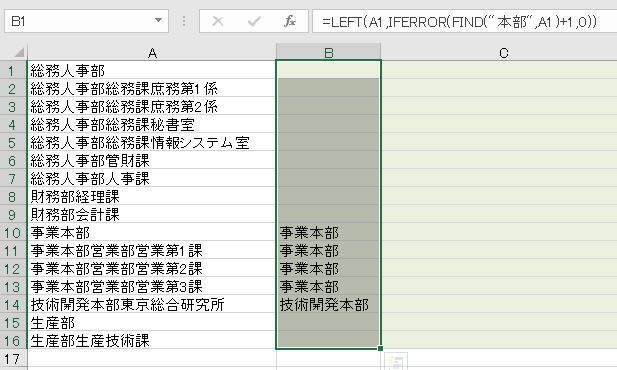Click cell containing 技術開発本部東京総合研究所
The image size is (617, 370).
click(152, 305)
